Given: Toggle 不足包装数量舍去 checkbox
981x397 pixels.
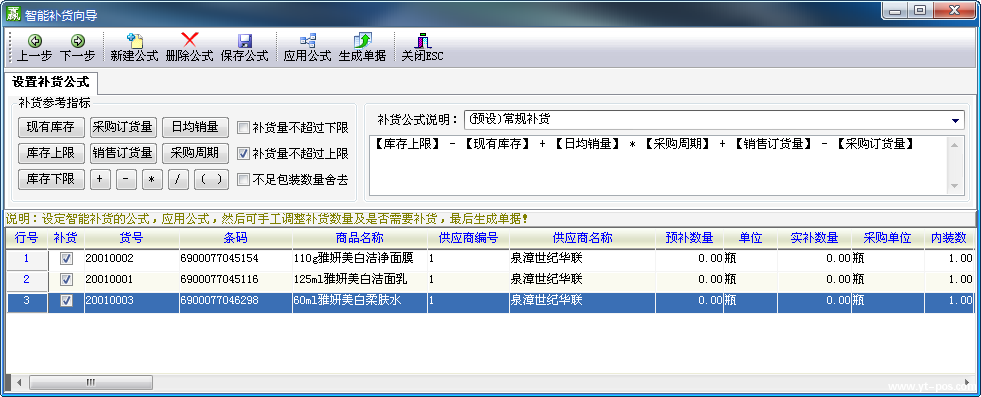Looking at the screenshot, I should tap(243, 180).
